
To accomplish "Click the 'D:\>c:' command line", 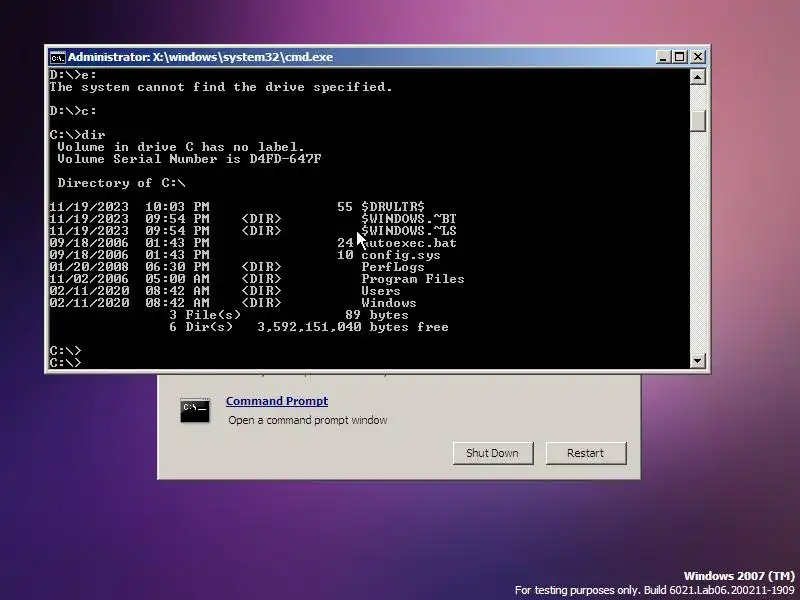I will click(x=73, y=111).
